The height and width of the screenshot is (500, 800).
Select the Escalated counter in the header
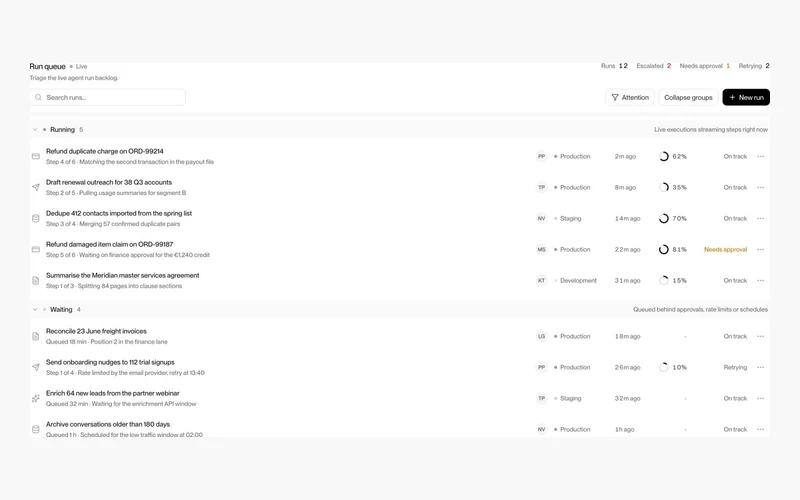pyautogui.click(x=654, y=66)
